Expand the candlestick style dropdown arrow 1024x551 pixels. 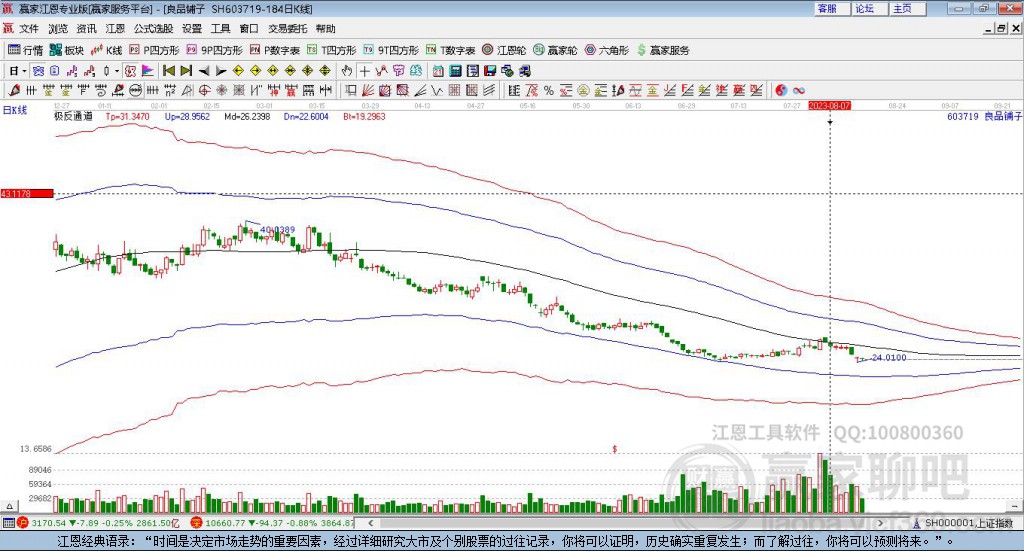(117, 71)
